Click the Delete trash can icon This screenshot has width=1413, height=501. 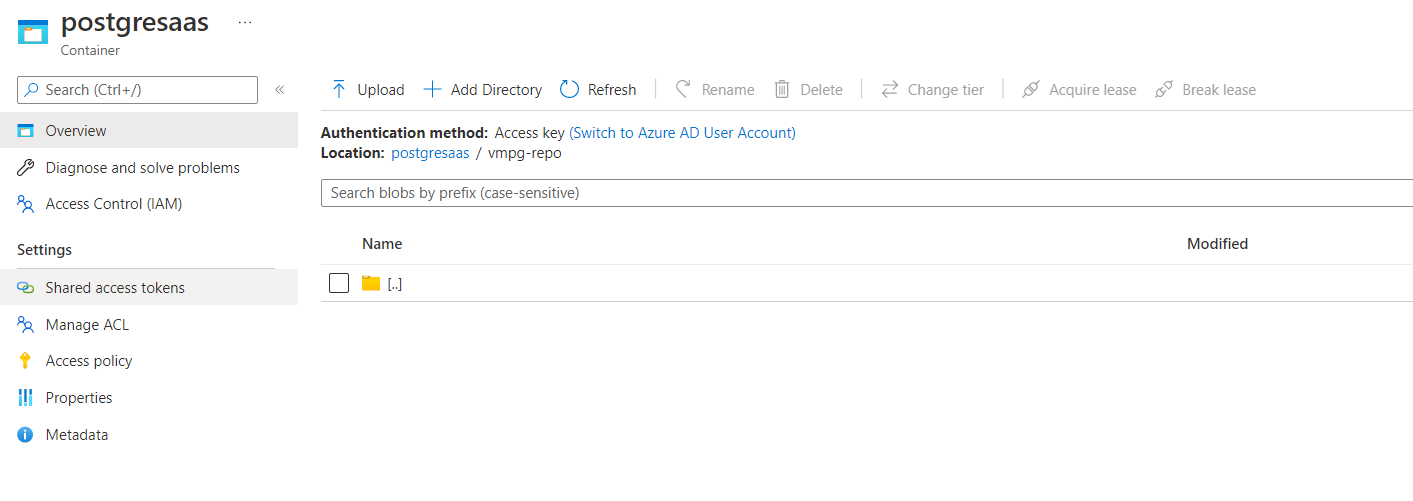tap(782, 89)
